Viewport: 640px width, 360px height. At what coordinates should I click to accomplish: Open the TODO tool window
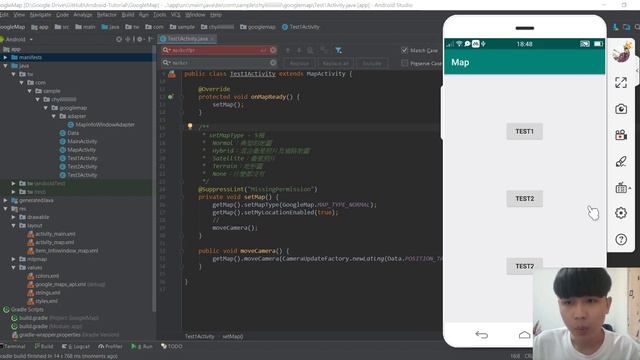pos(172,346)
